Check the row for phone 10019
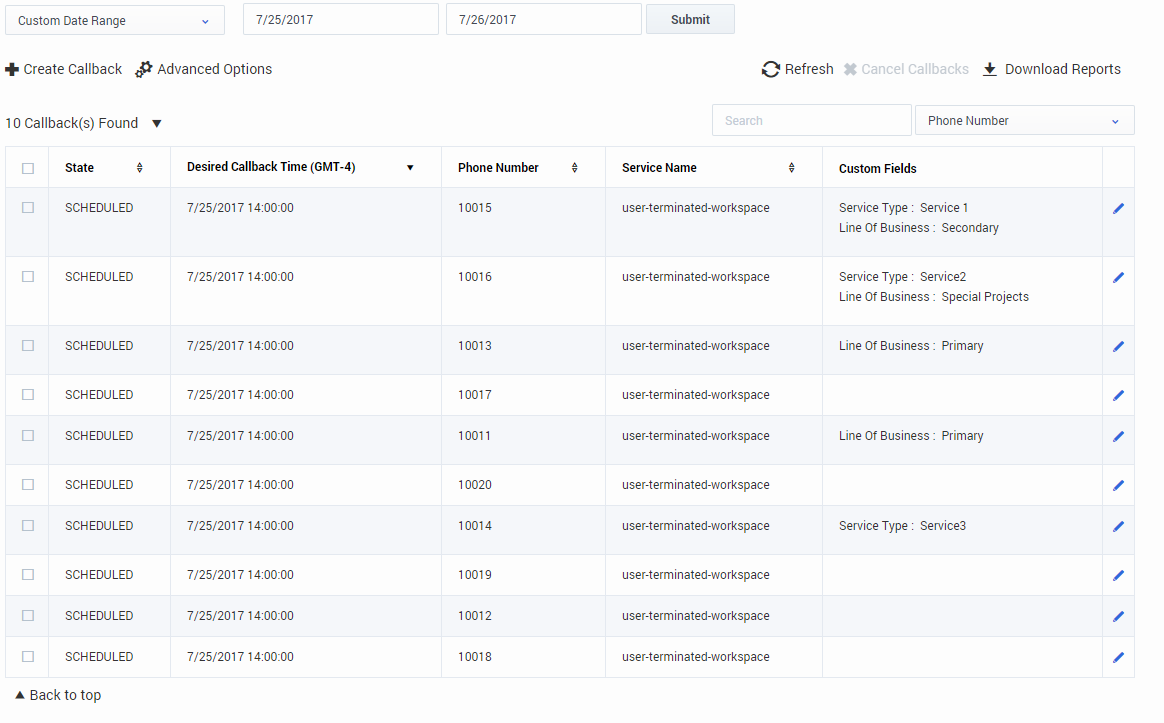This screenshot has height=723, width=1164. [28, 575]
